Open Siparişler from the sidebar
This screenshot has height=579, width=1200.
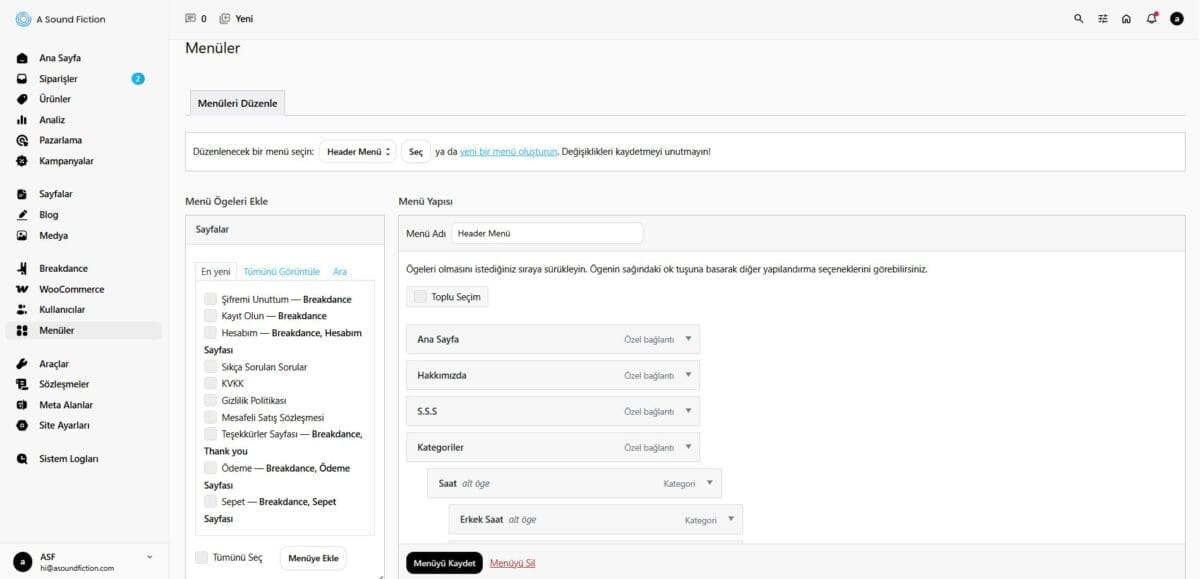tap(58, 79)
